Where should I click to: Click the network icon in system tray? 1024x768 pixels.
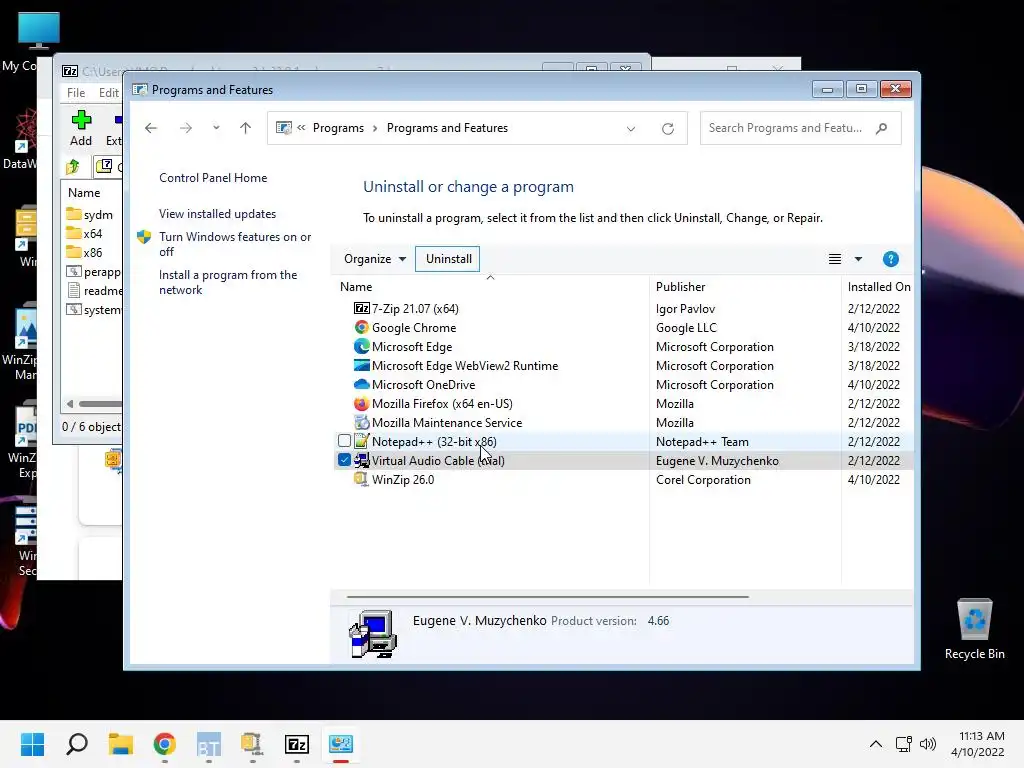coord(903,744)
